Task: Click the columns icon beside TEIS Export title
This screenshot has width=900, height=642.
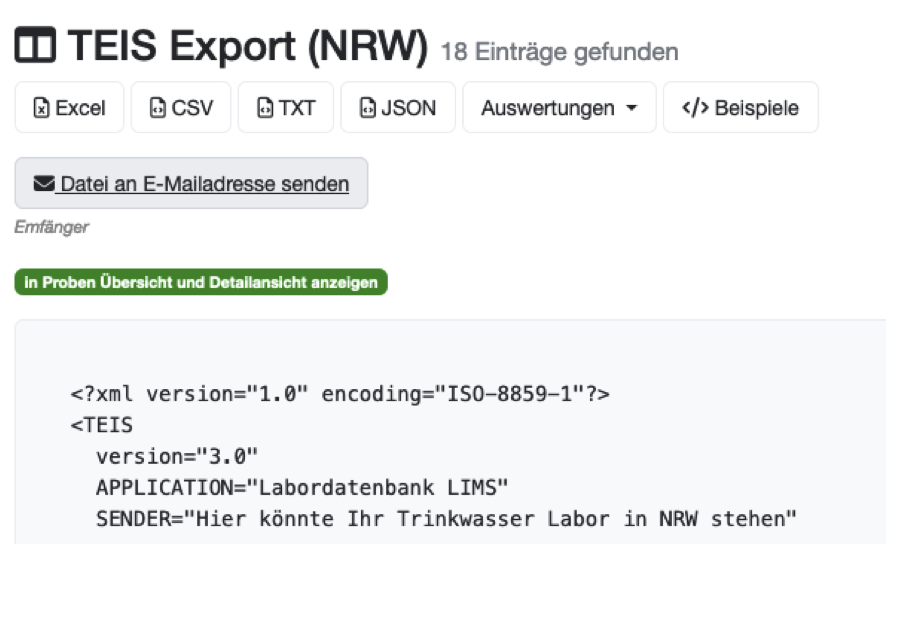Action: [x=36, y=47]
